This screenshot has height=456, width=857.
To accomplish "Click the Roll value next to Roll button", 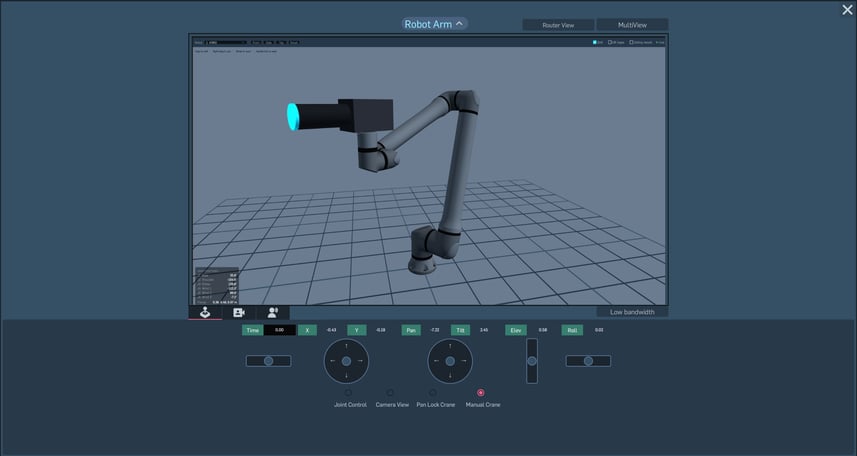I will (x=599, y=330).
